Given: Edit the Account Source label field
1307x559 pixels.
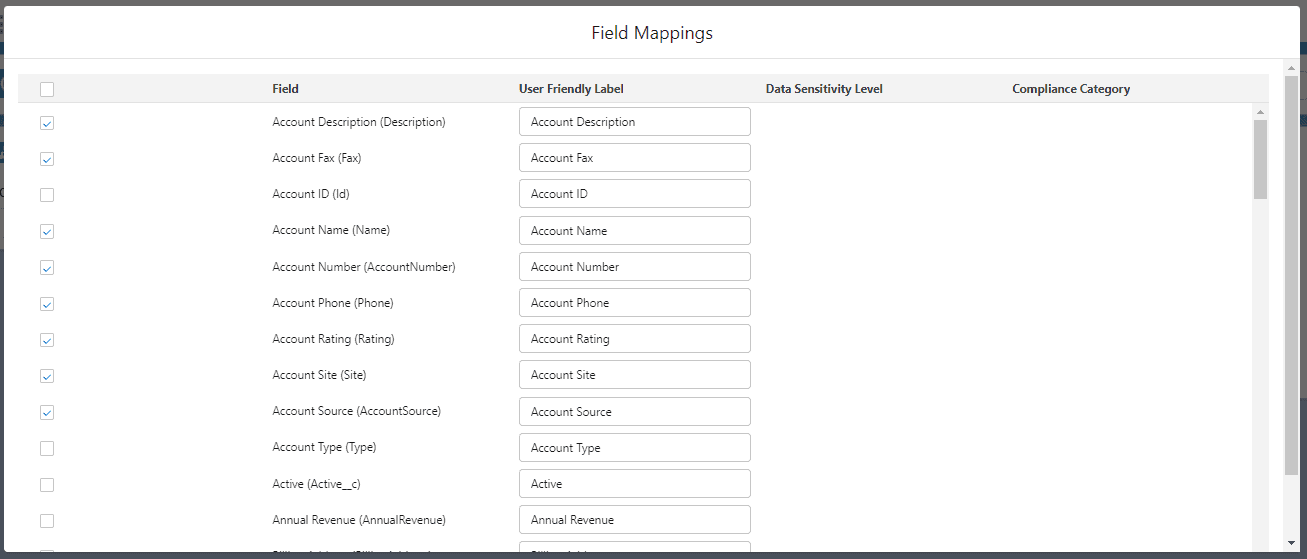Looking at the screenshot, I should [634, 412].
